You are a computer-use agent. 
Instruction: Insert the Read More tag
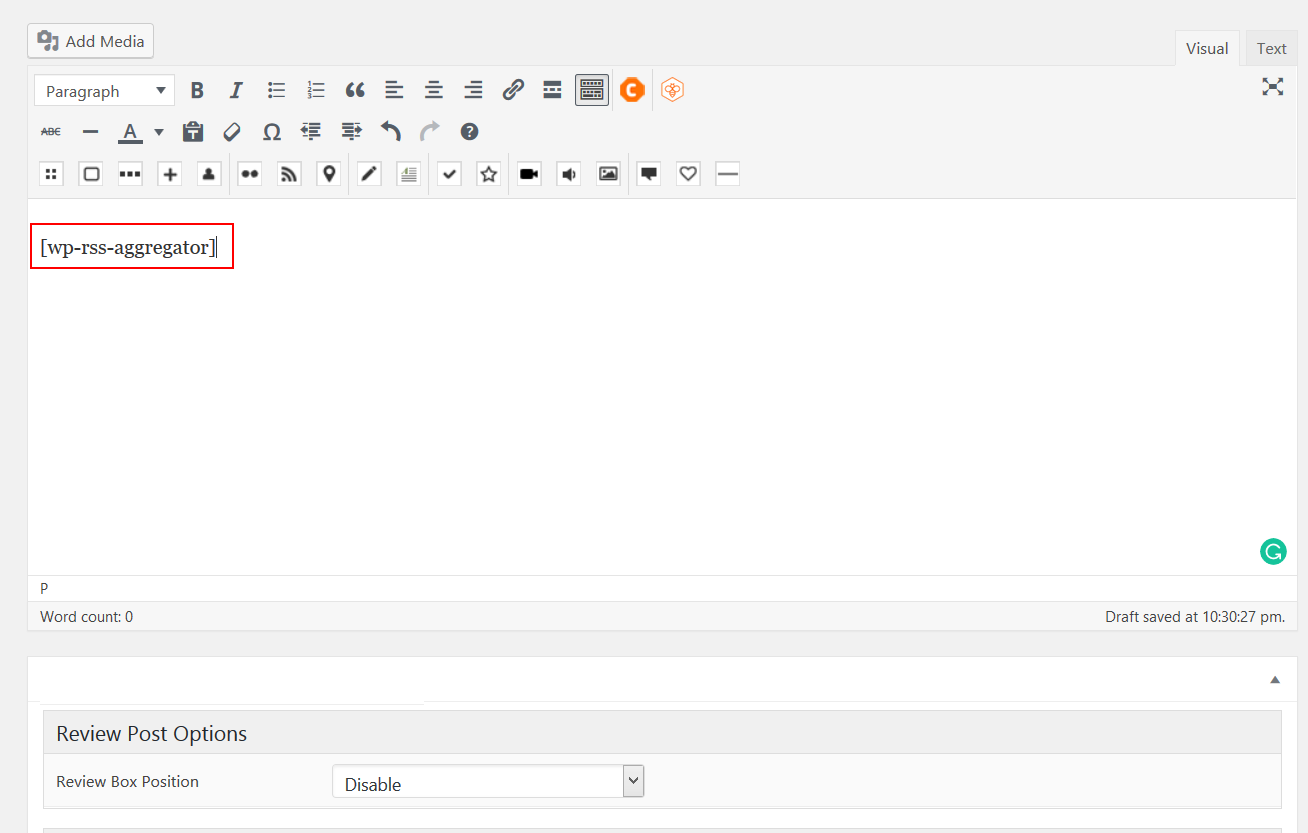pyautogui.click(x=552, y=91)
